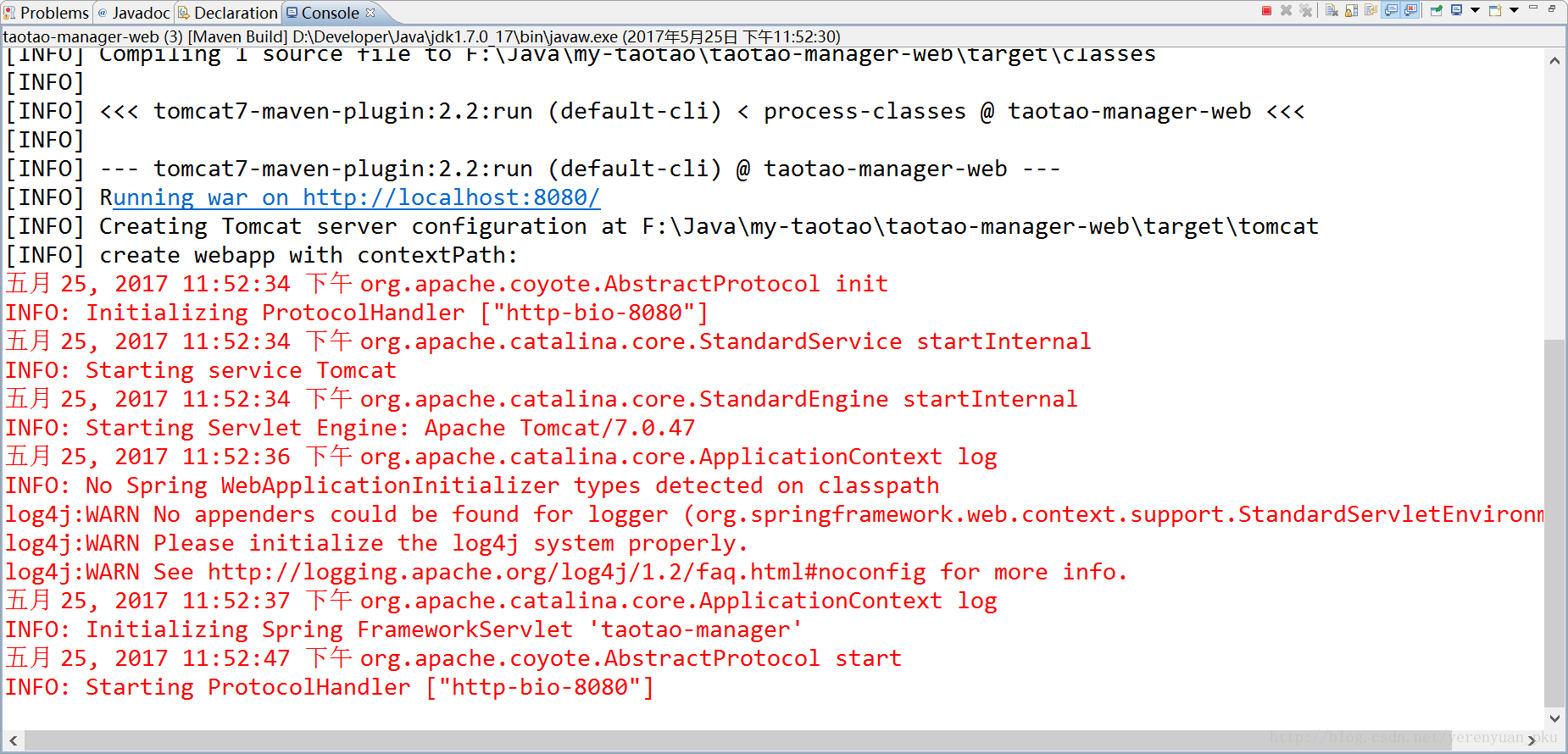Click 'Please initialize the log4j system properly' line
The width and height of the screenshot is (1568, 754).
[x=376, y=543]
